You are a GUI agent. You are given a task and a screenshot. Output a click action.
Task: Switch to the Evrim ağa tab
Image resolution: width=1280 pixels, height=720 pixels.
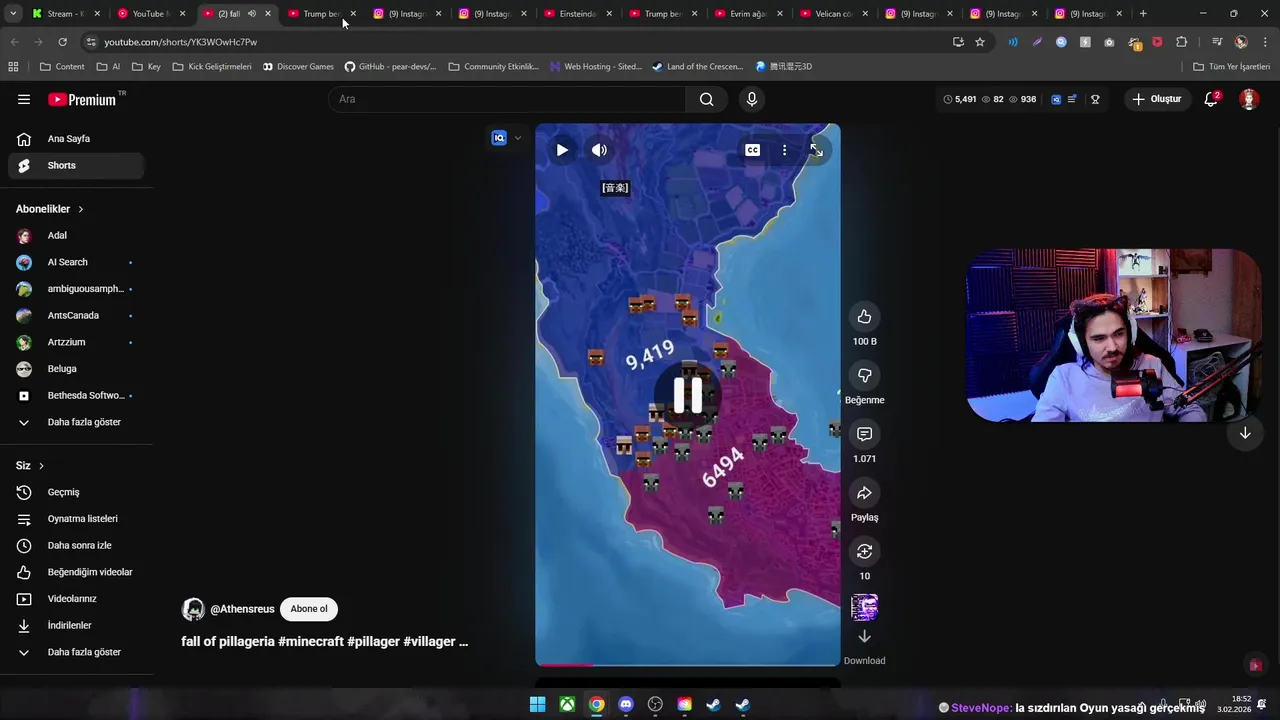pyautogui.click(x=749, y=14)
